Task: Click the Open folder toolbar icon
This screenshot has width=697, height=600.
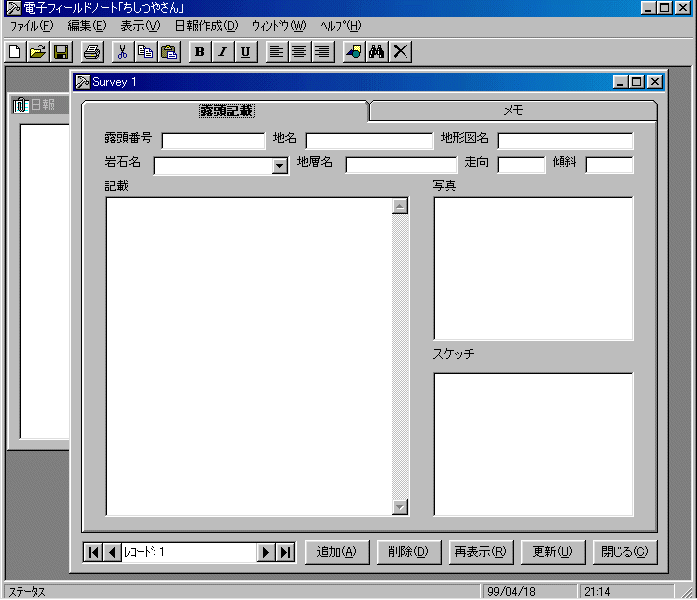Action: (x=38, y=52)
